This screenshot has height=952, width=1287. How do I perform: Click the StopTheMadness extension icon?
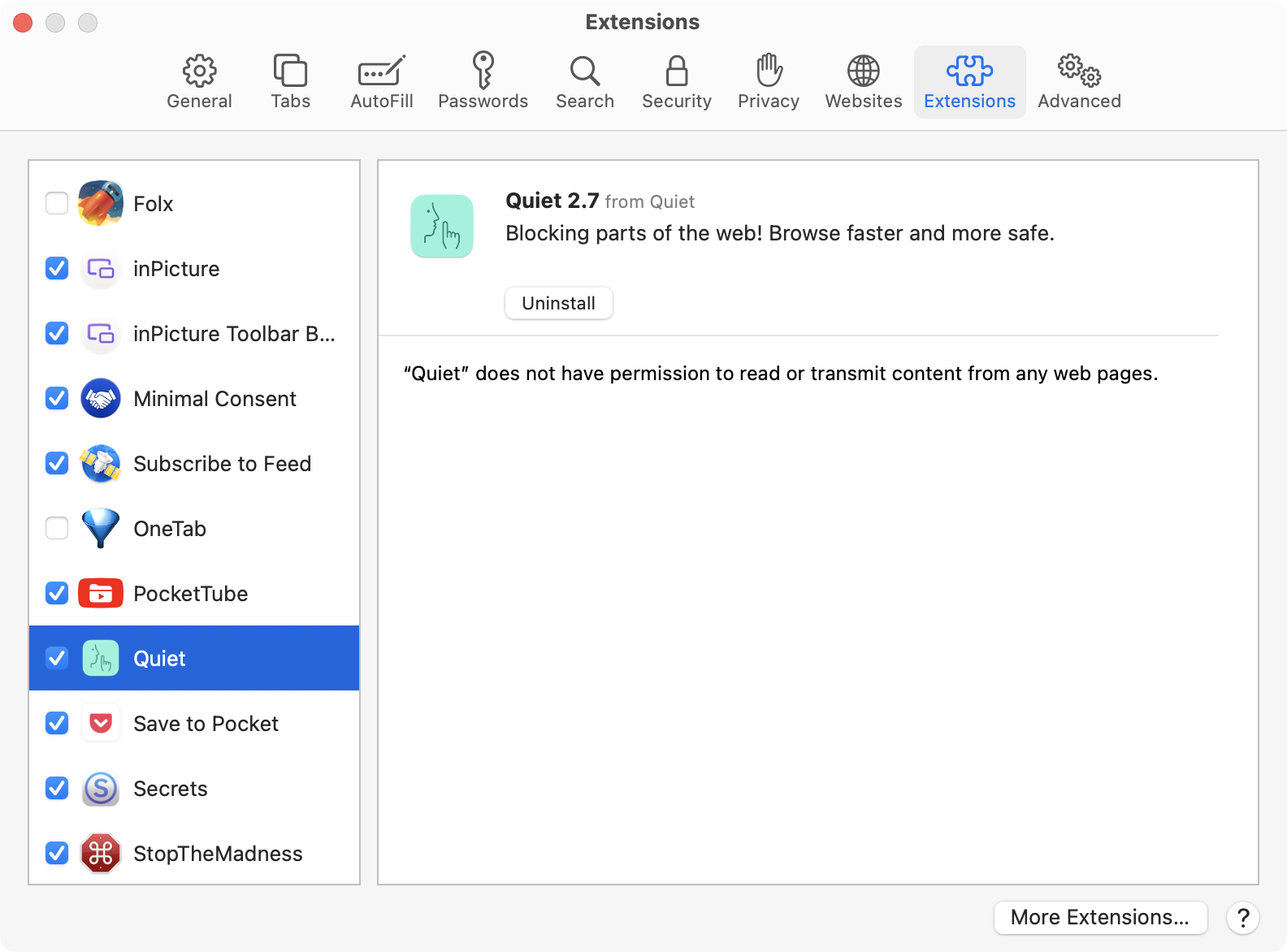tap(101, 854)
